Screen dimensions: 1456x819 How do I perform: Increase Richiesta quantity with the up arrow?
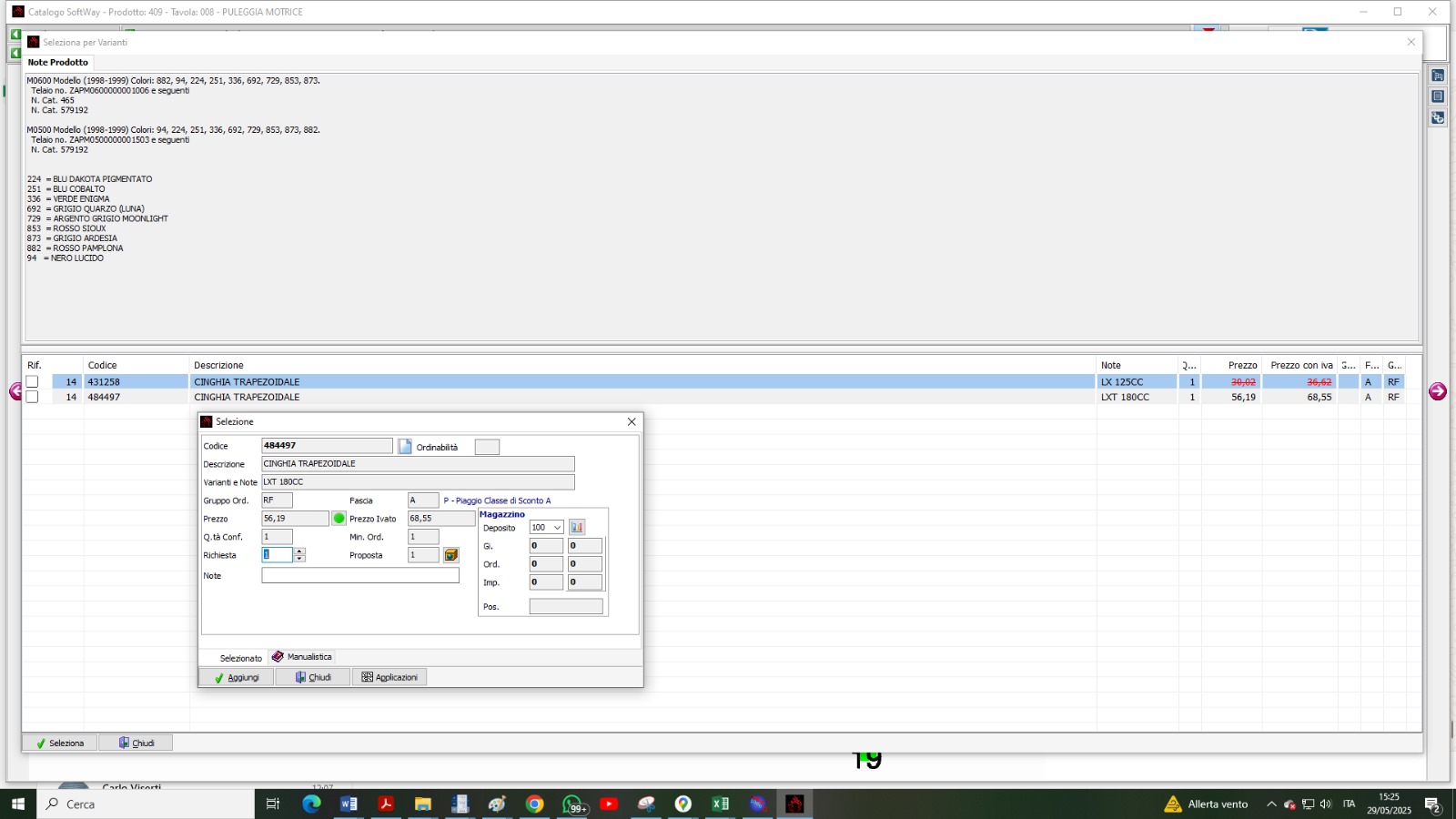[299, 551]
